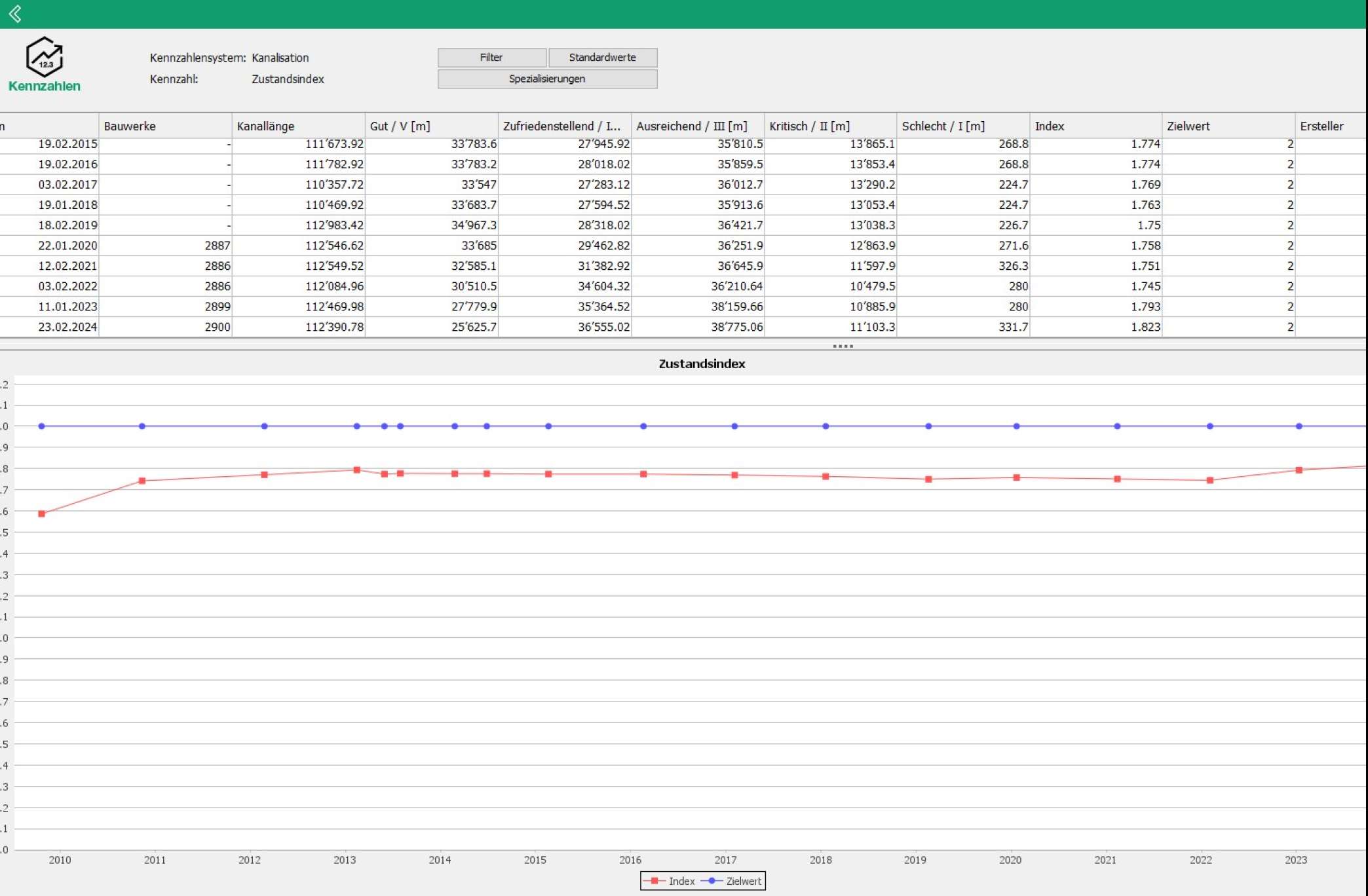Click the Ersteller column header
The height and width of the screenshot is (896, 1368).
coord(1331,126)
